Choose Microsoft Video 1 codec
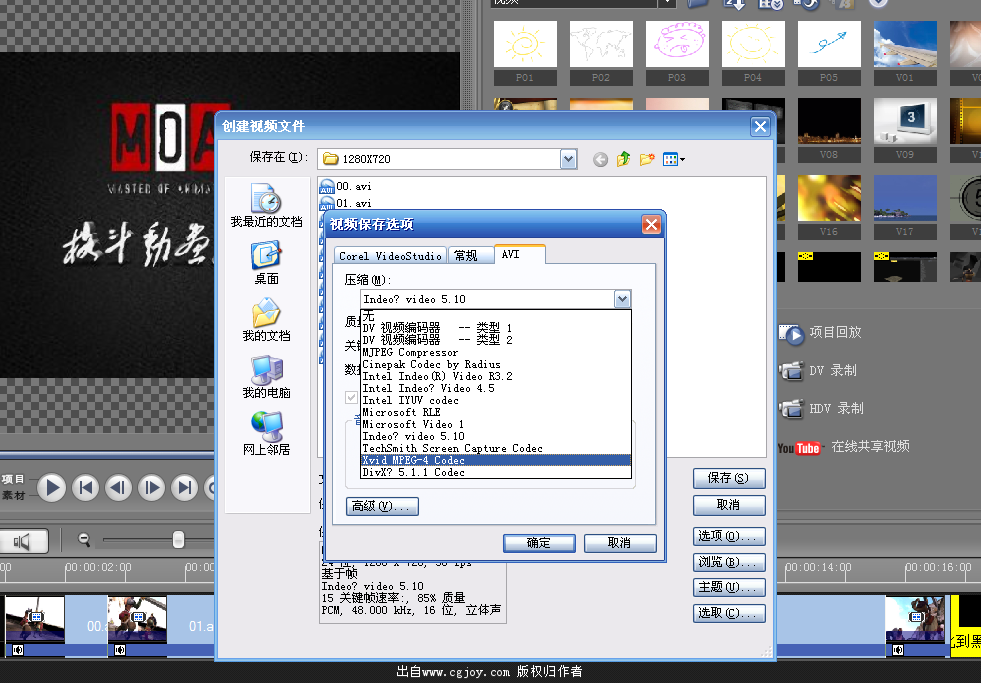The width and height of the screenshot is (981, 683). (496, 424)
